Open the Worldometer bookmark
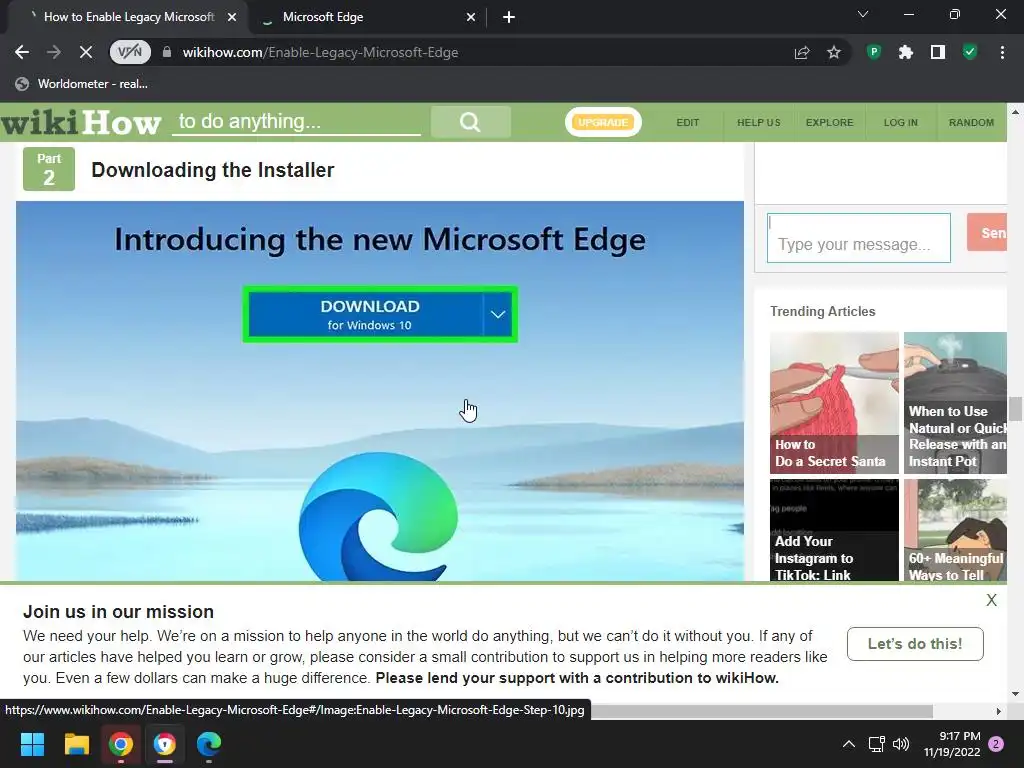The image size is (1024, 768). pos(82,84)
